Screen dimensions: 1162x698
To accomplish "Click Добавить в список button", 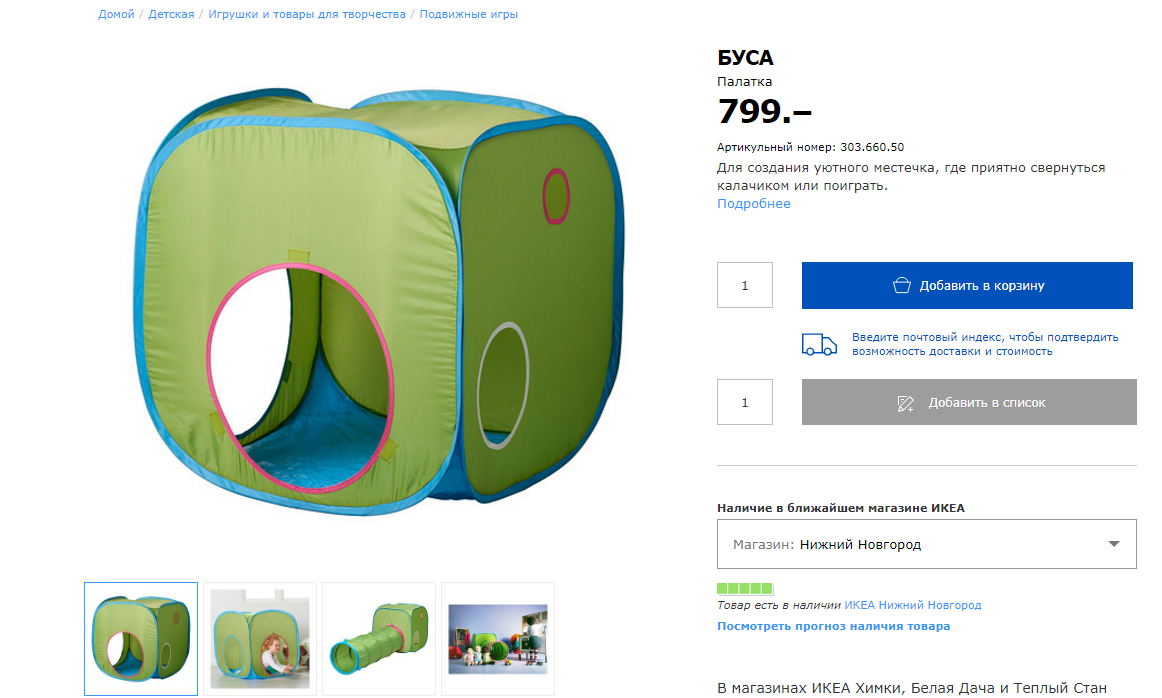I will click(969, 402).
